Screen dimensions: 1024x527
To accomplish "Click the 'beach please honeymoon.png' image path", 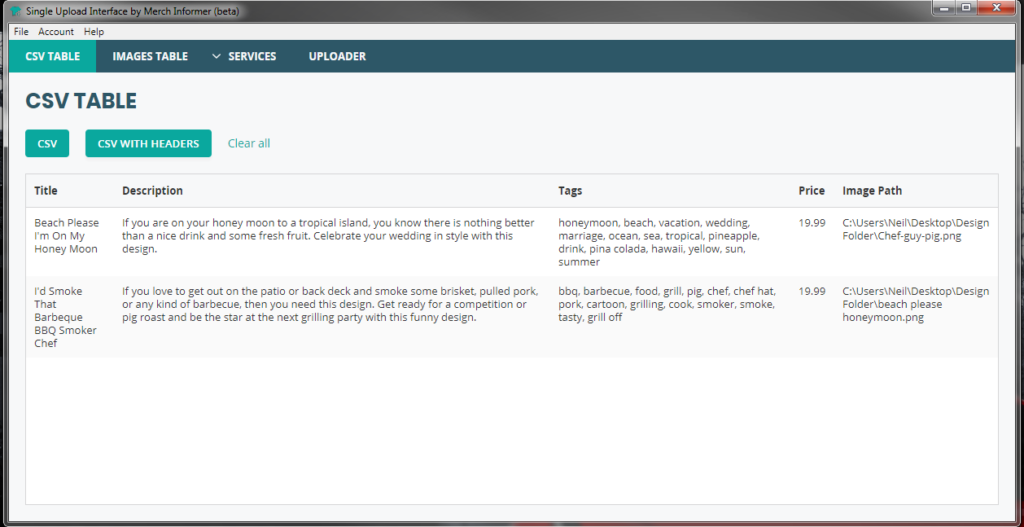I will click(x=916, y=304).
